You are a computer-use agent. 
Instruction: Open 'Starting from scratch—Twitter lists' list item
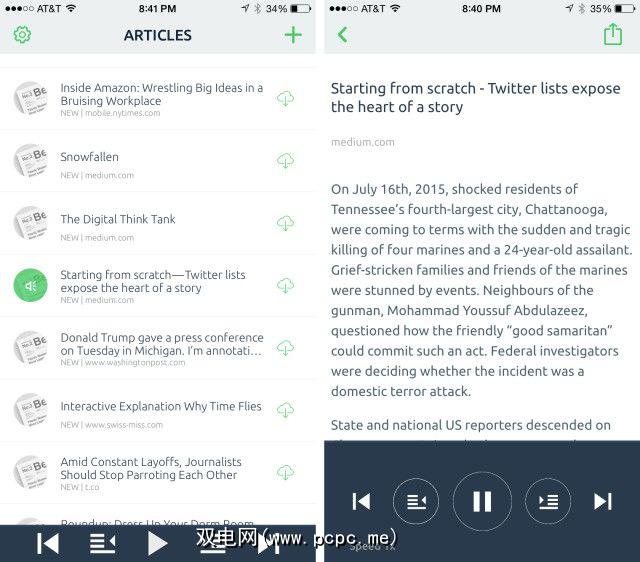[158, 285]
